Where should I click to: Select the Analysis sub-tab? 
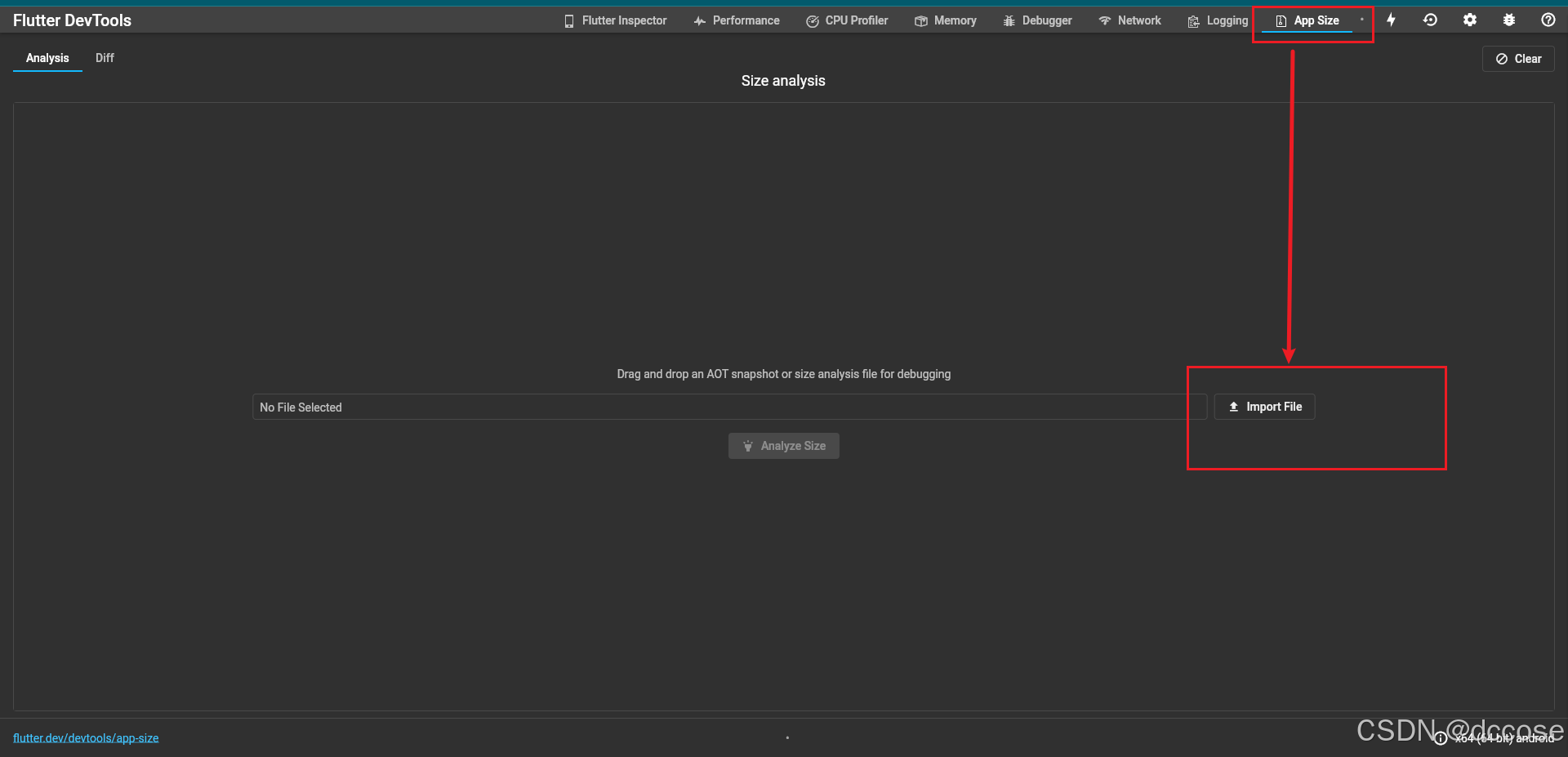[47, 58]
